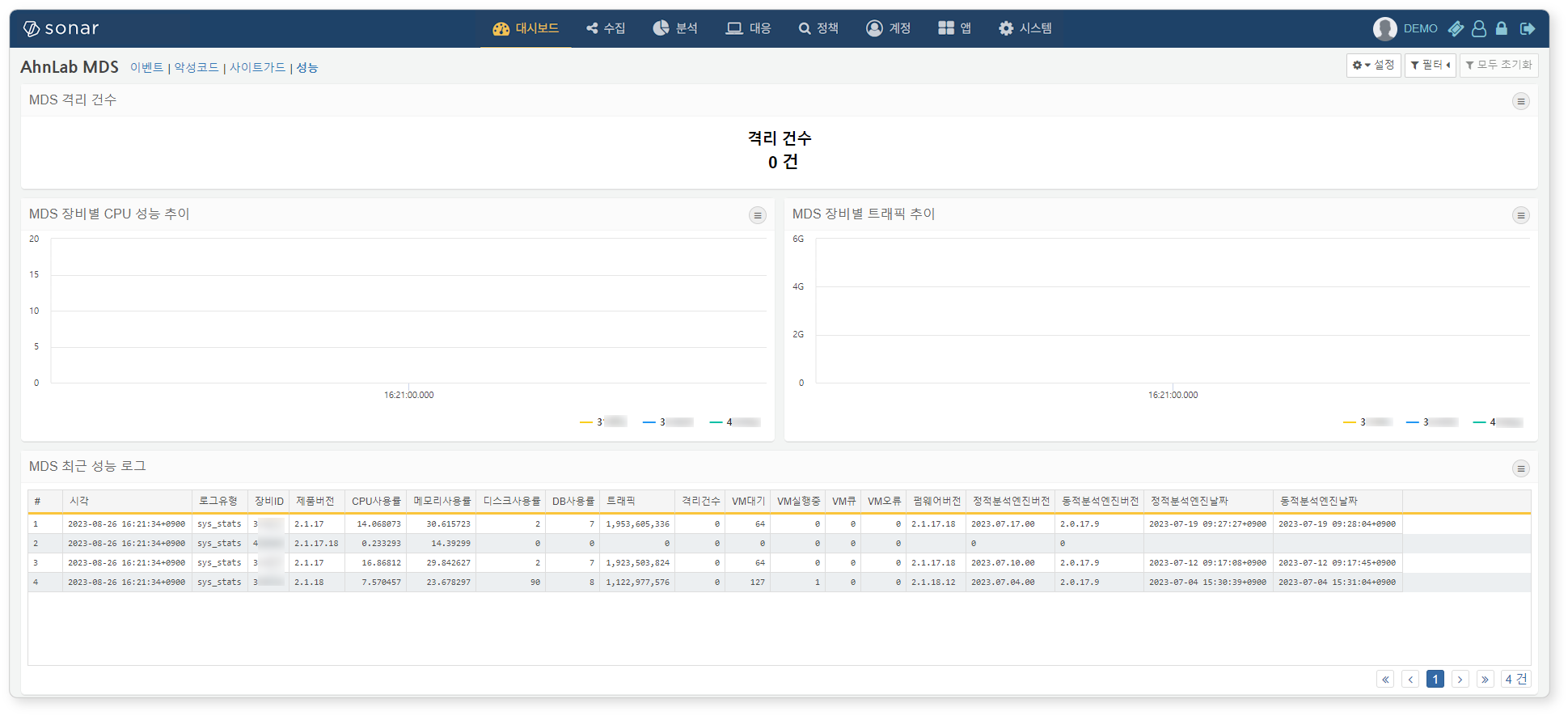Image resolution: width=1568 pixels, height=716 pixels.
Task: Select page 1 in pagination
Action: tap(1435, 680)
